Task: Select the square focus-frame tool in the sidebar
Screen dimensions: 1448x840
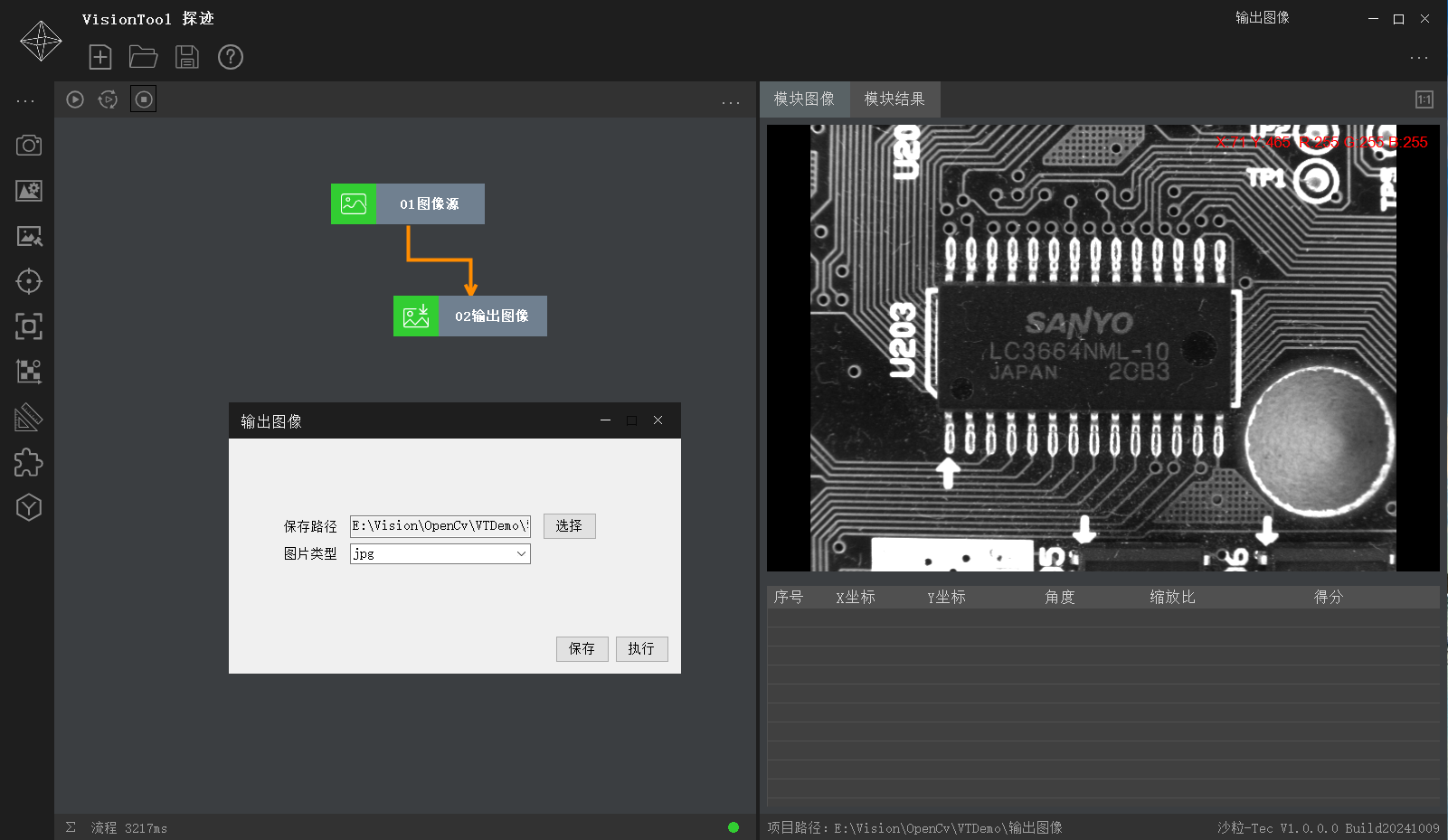Action: click(29, 326)
